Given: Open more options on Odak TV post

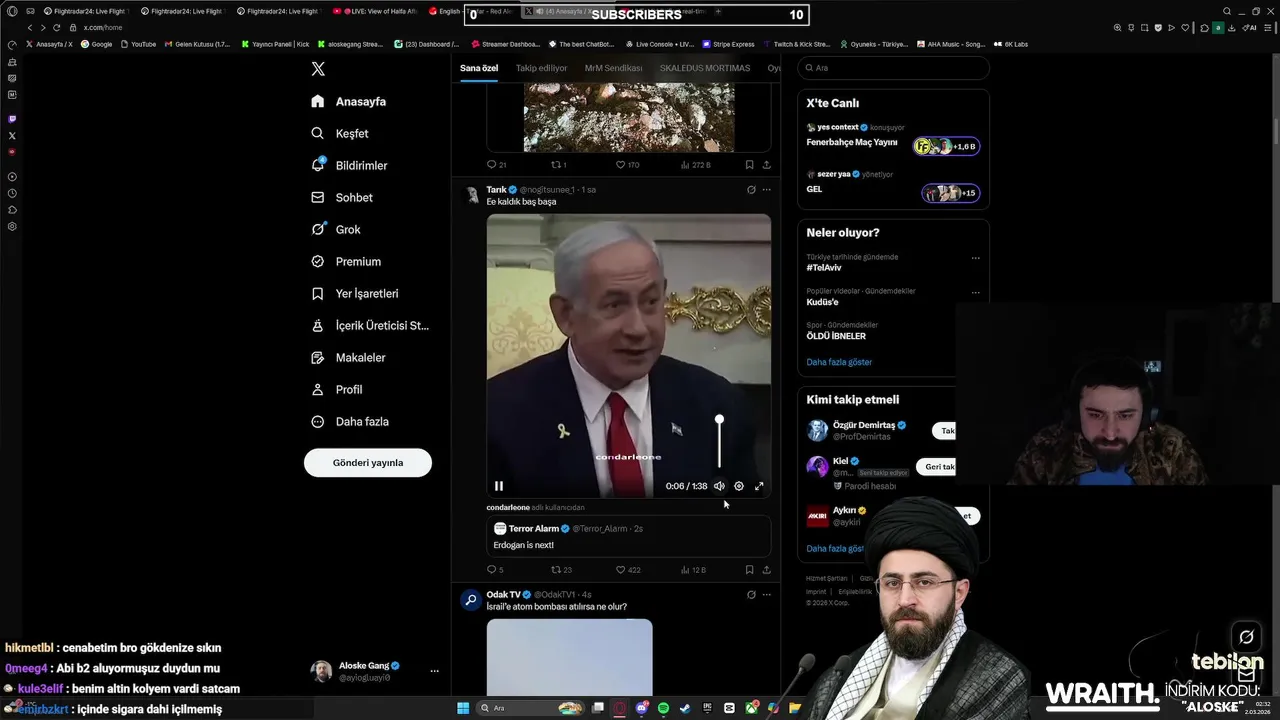Looking at the screenshot, I should [x=767, y=594].
